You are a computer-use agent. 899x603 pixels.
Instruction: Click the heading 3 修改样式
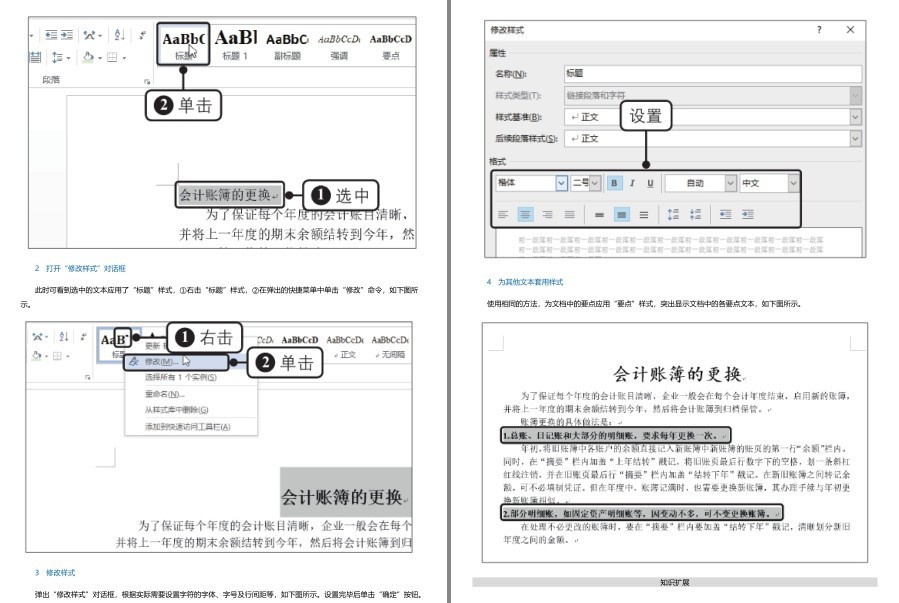pyautogui.click(x=54, y=573)
